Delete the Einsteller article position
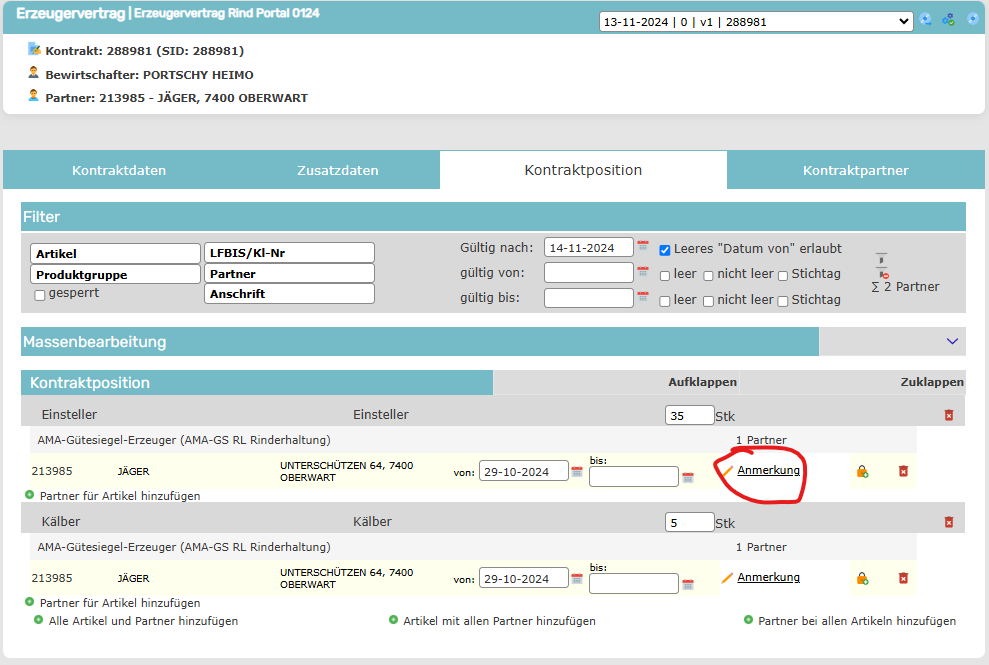The width and height of the screenshot is (989, 665). [x=948, y=415]
